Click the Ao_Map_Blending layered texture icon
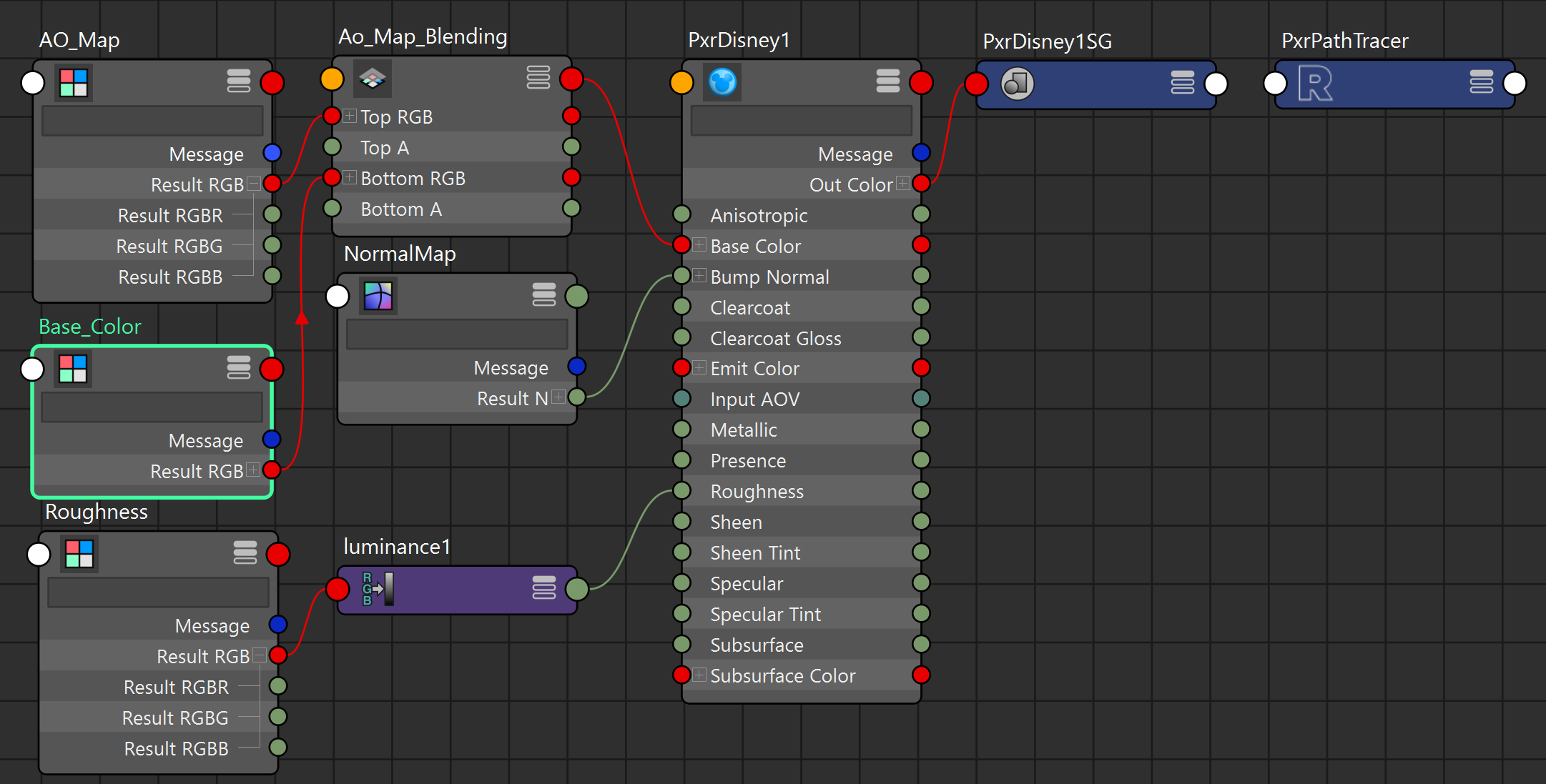The width and height of the screenshot is (1546, 784). point(373,79)
